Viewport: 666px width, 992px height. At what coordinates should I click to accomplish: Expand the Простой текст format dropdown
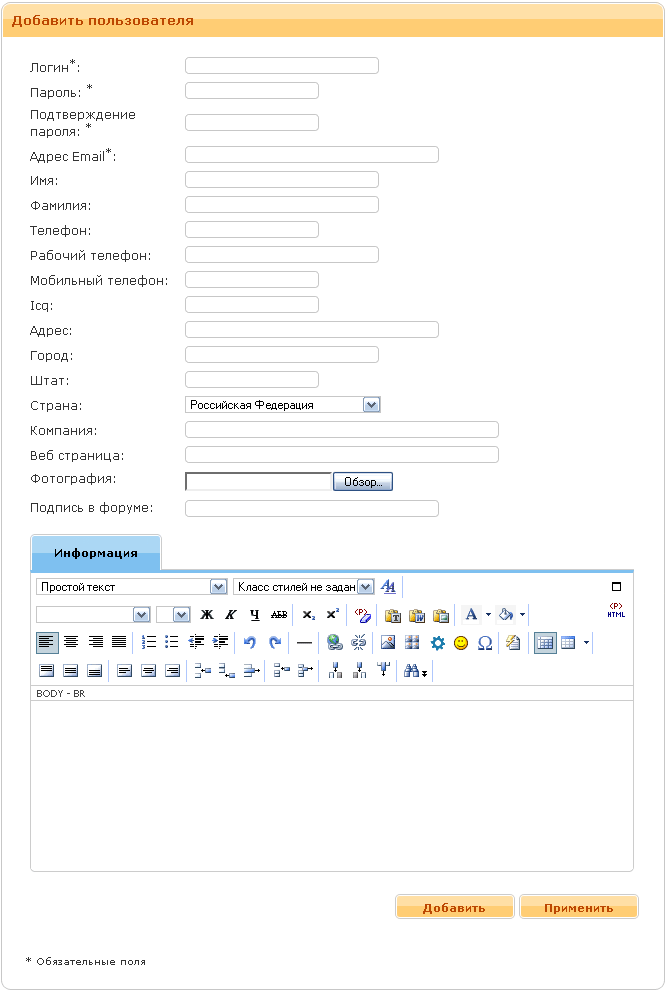pos(218,587)
